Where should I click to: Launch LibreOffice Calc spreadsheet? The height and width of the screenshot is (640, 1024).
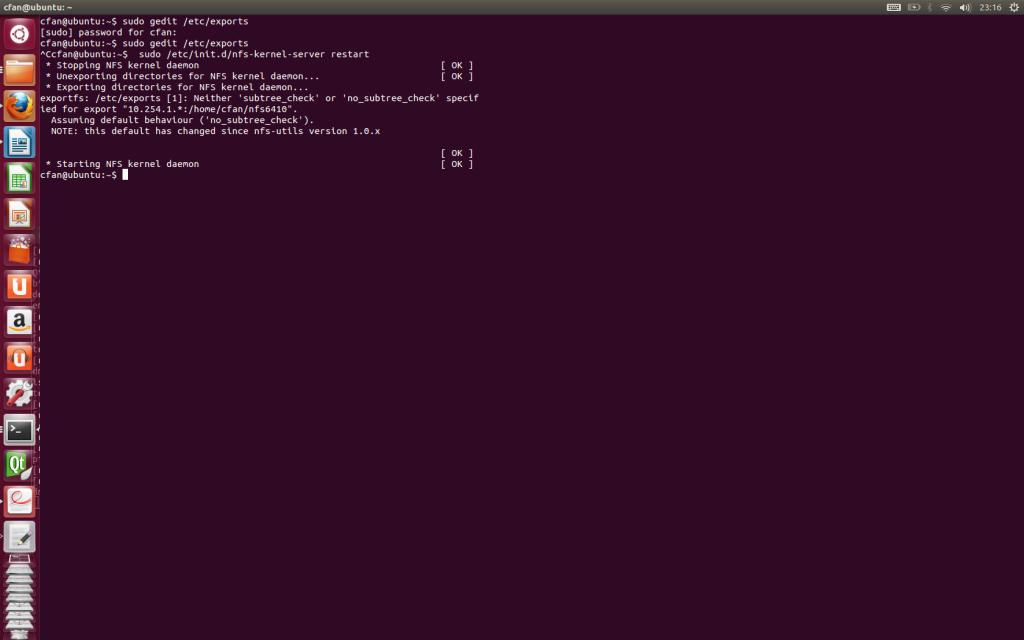[20, 178]
